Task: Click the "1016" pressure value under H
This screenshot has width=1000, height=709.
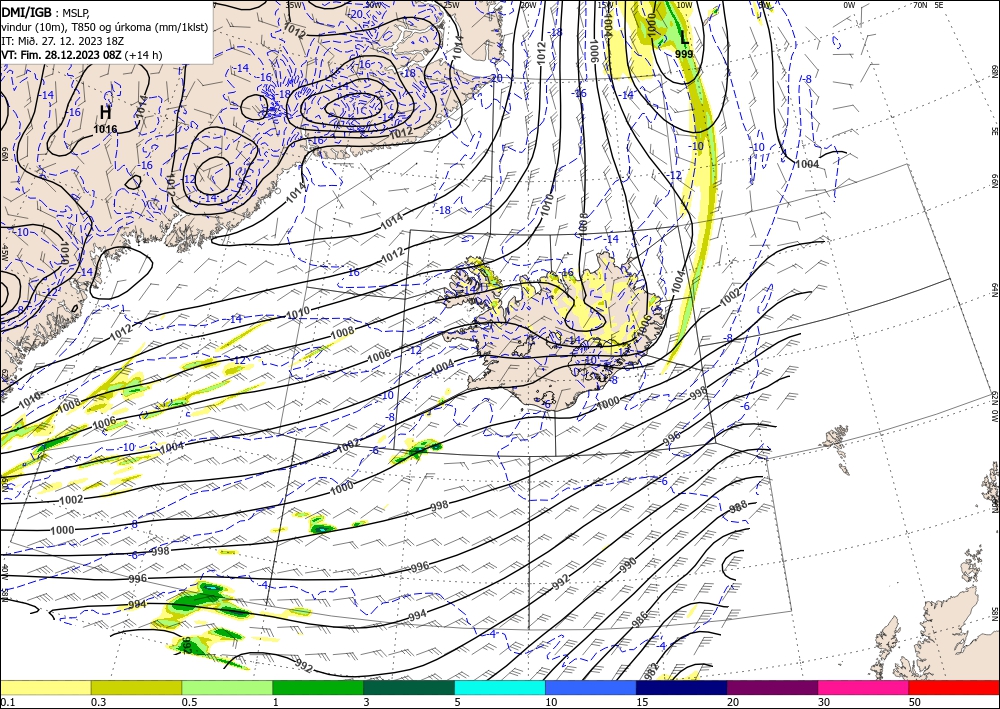Action: 105,129
